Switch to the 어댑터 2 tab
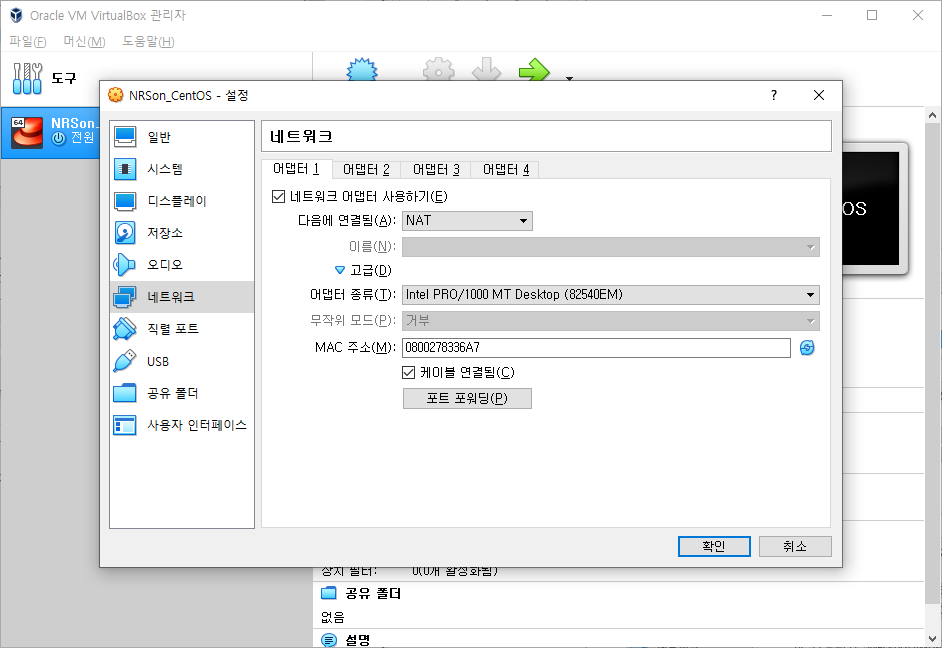Screen dimensions: 942x648 pyautogui.click(x=366, y=170)
